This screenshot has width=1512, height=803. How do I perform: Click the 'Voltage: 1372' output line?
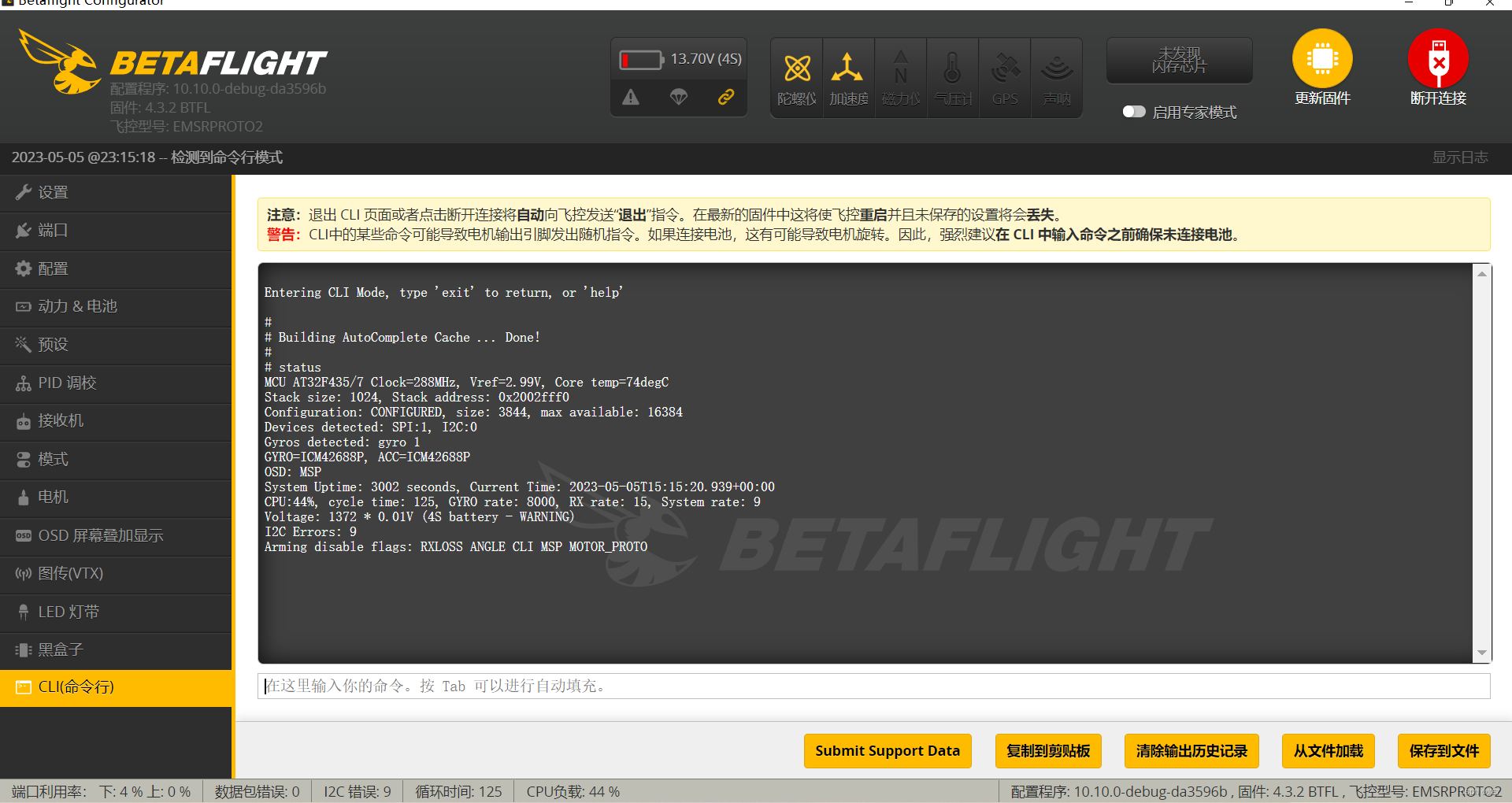(x=420, y=517)
